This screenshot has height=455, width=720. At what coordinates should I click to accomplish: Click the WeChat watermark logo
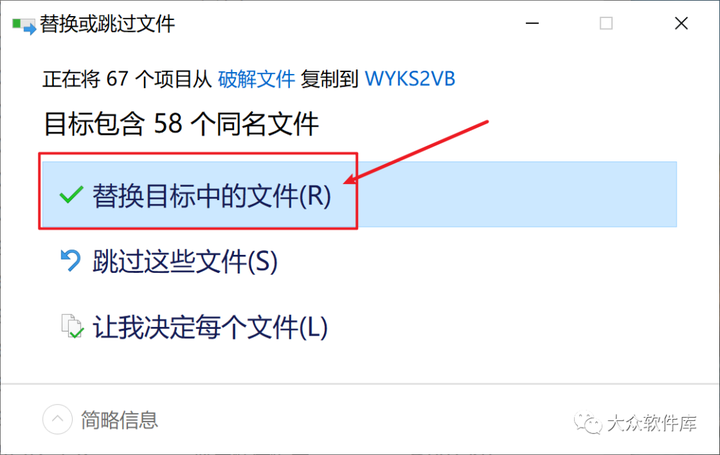[587, 422]
